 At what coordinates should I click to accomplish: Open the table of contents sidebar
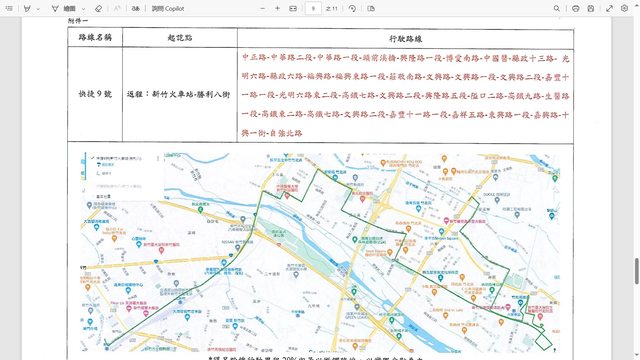pyautogui.click(x=9, y=8)
